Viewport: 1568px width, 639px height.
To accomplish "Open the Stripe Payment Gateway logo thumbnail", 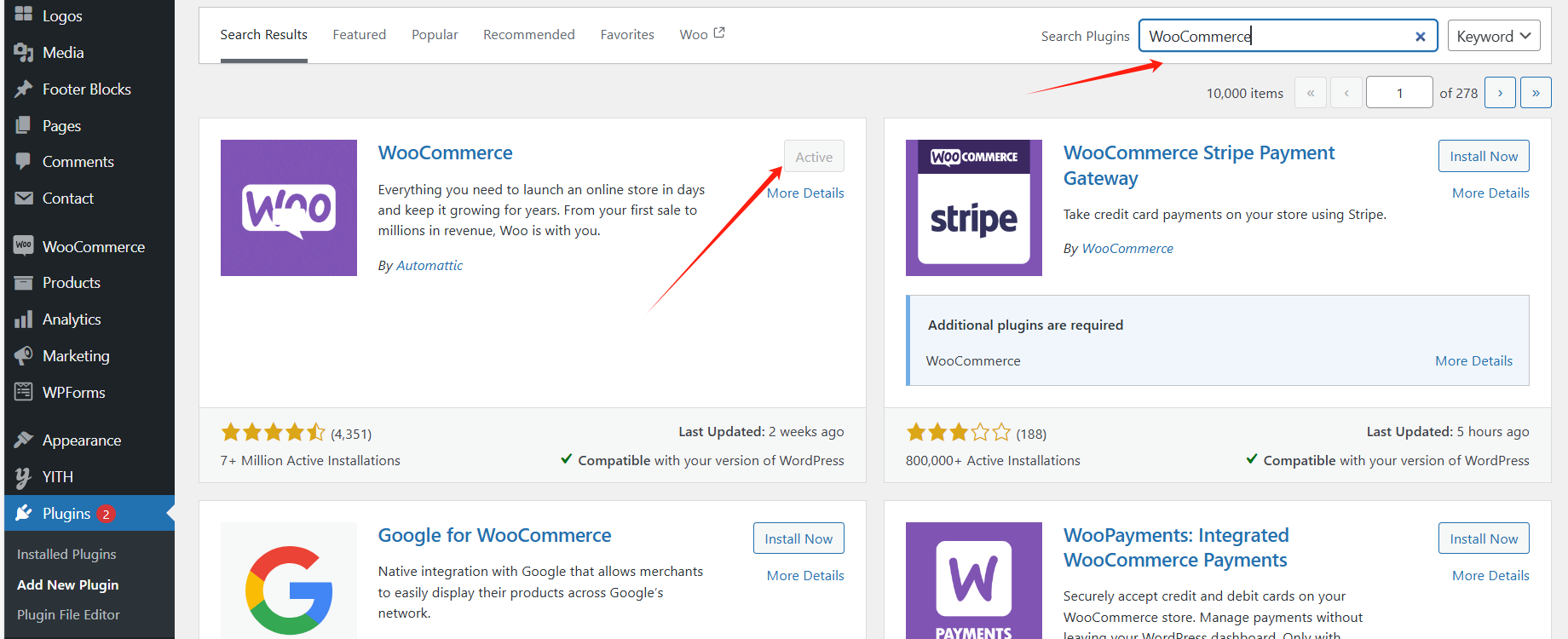I will 974,208.
